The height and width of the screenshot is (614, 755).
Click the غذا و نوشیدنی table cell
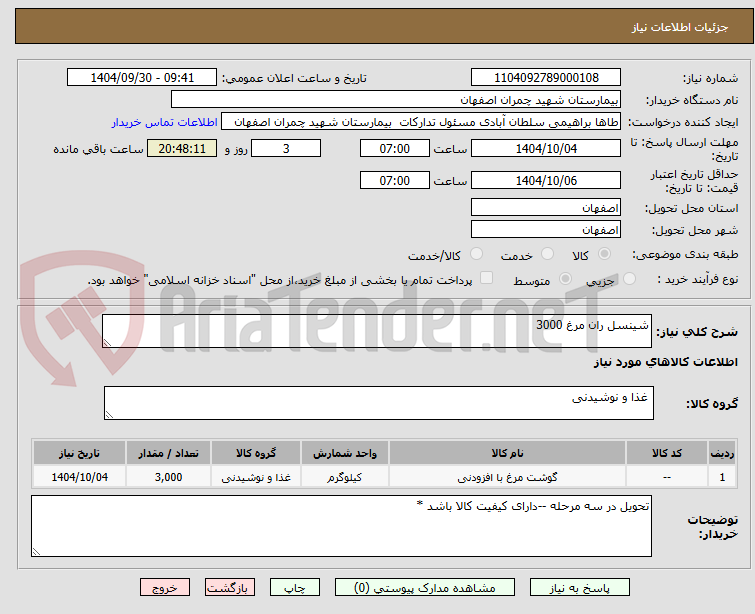(x=256, y=477)
